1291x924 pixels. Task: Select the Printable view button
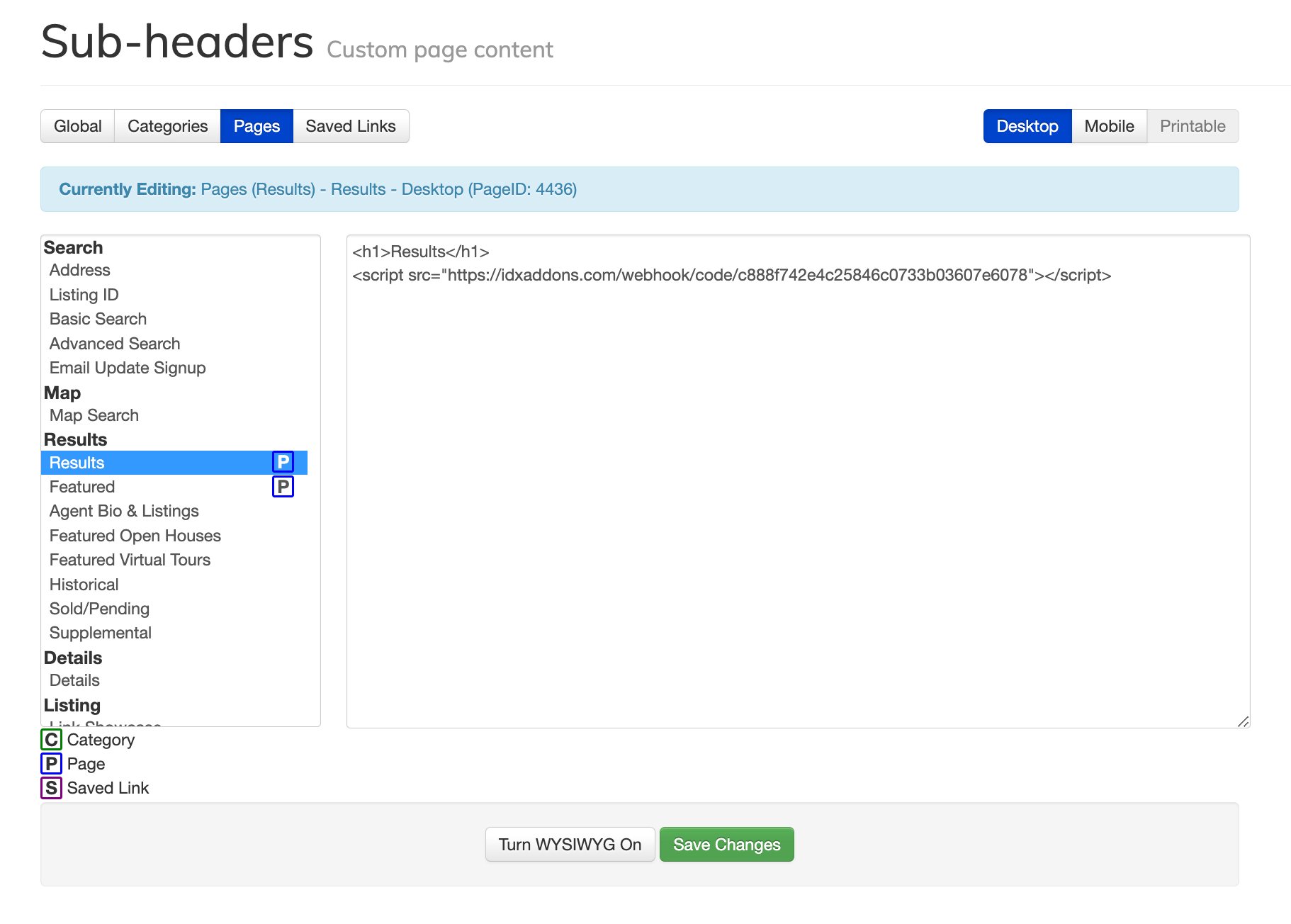tap(1193, 126)
